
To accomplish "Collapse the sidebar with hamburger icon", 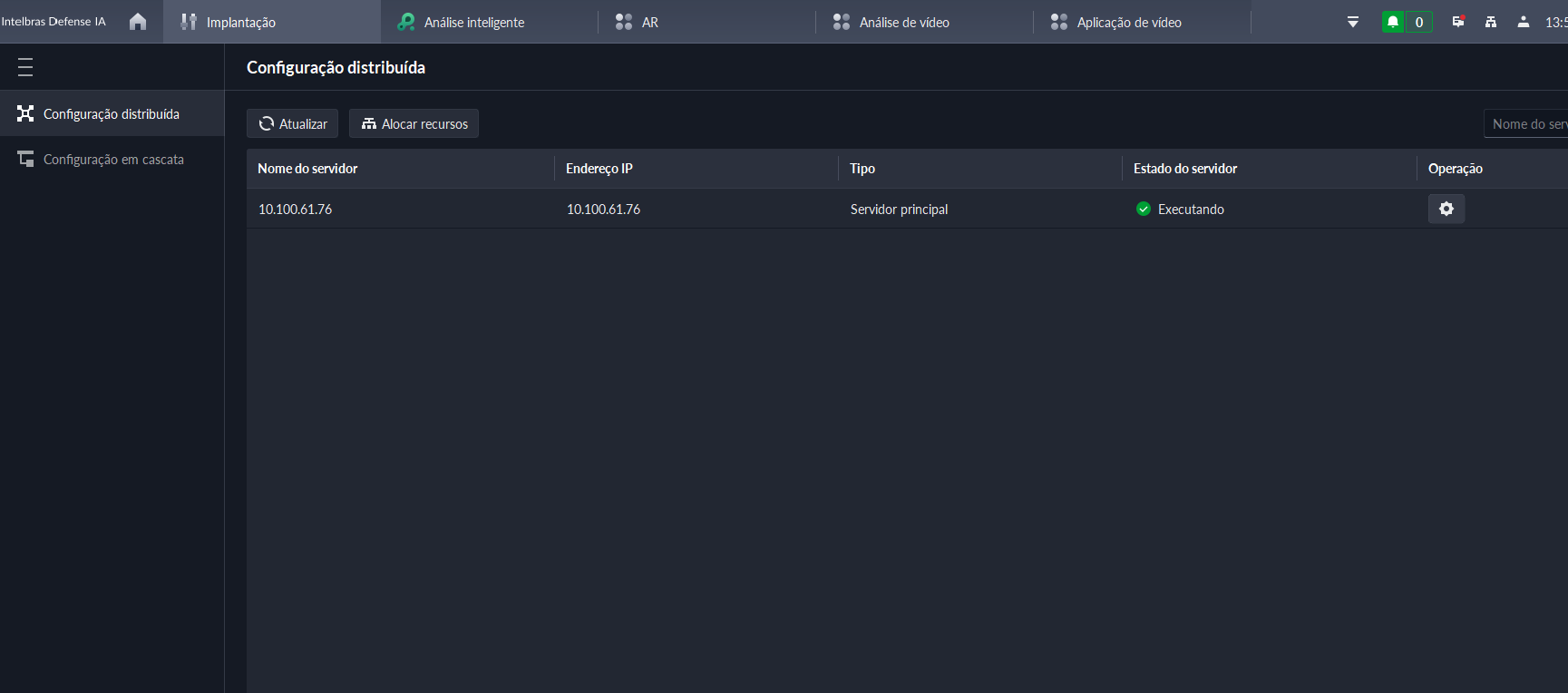I will (x=25, y=67).
